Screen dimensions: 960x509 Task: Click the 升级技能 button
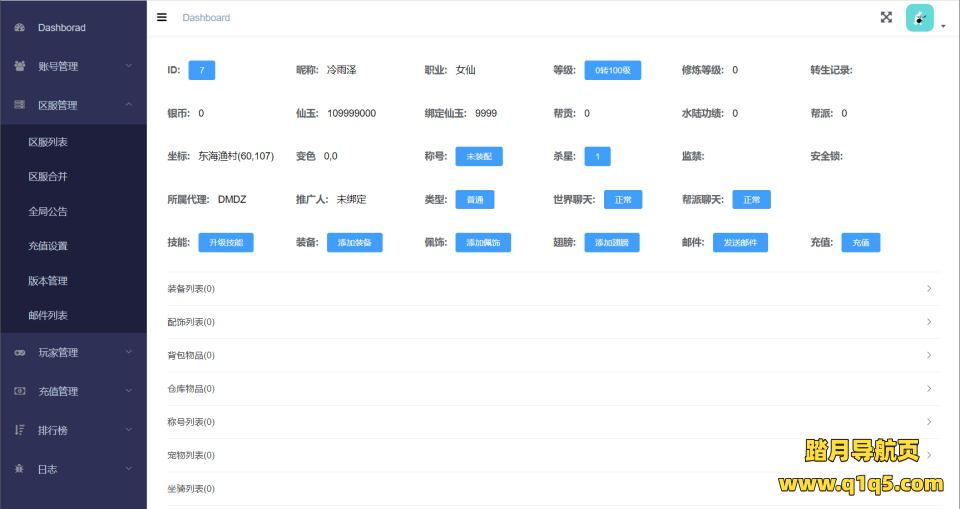226,243
